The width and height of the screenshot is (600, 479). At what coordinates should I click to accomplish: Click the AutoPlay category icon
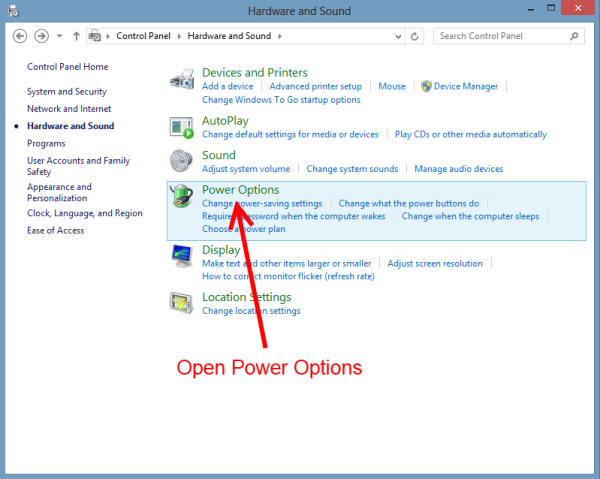(182, 128)
